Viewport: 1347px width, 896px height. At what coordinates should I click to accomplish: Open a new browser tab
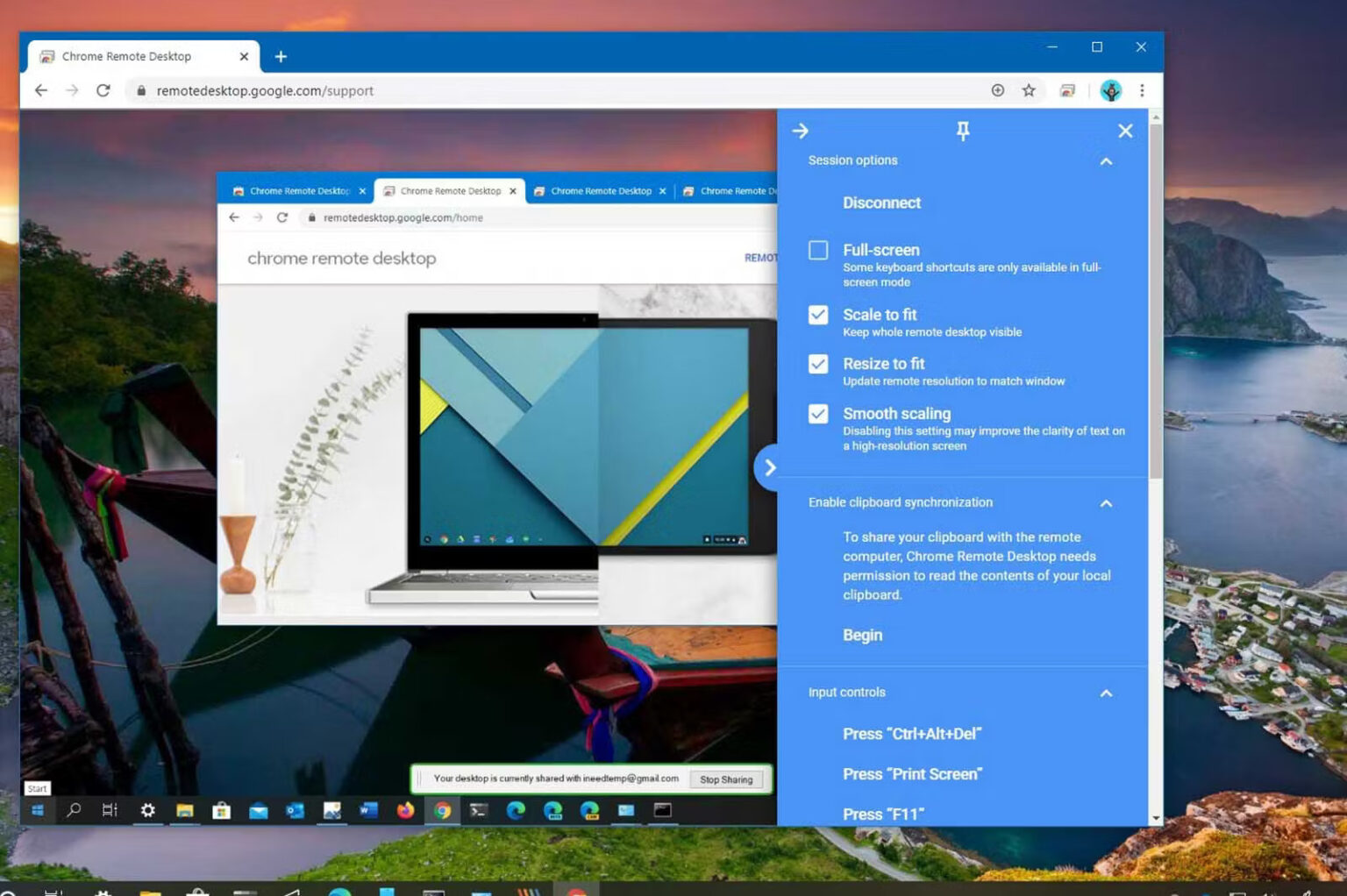coord(281,56)
